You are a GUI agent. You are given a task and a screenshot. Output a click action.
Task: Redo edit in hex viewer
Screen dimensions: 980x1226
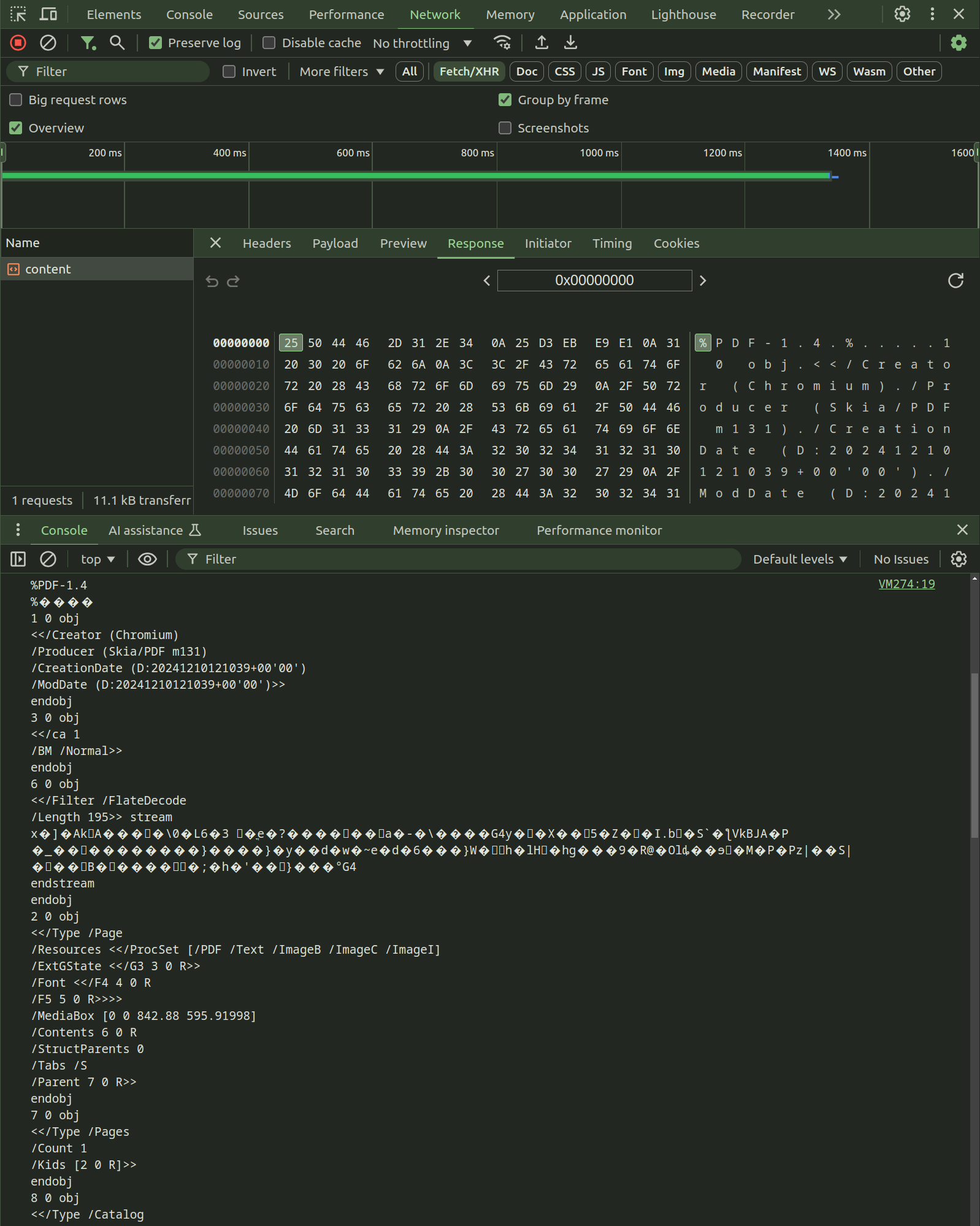(233, 281)
